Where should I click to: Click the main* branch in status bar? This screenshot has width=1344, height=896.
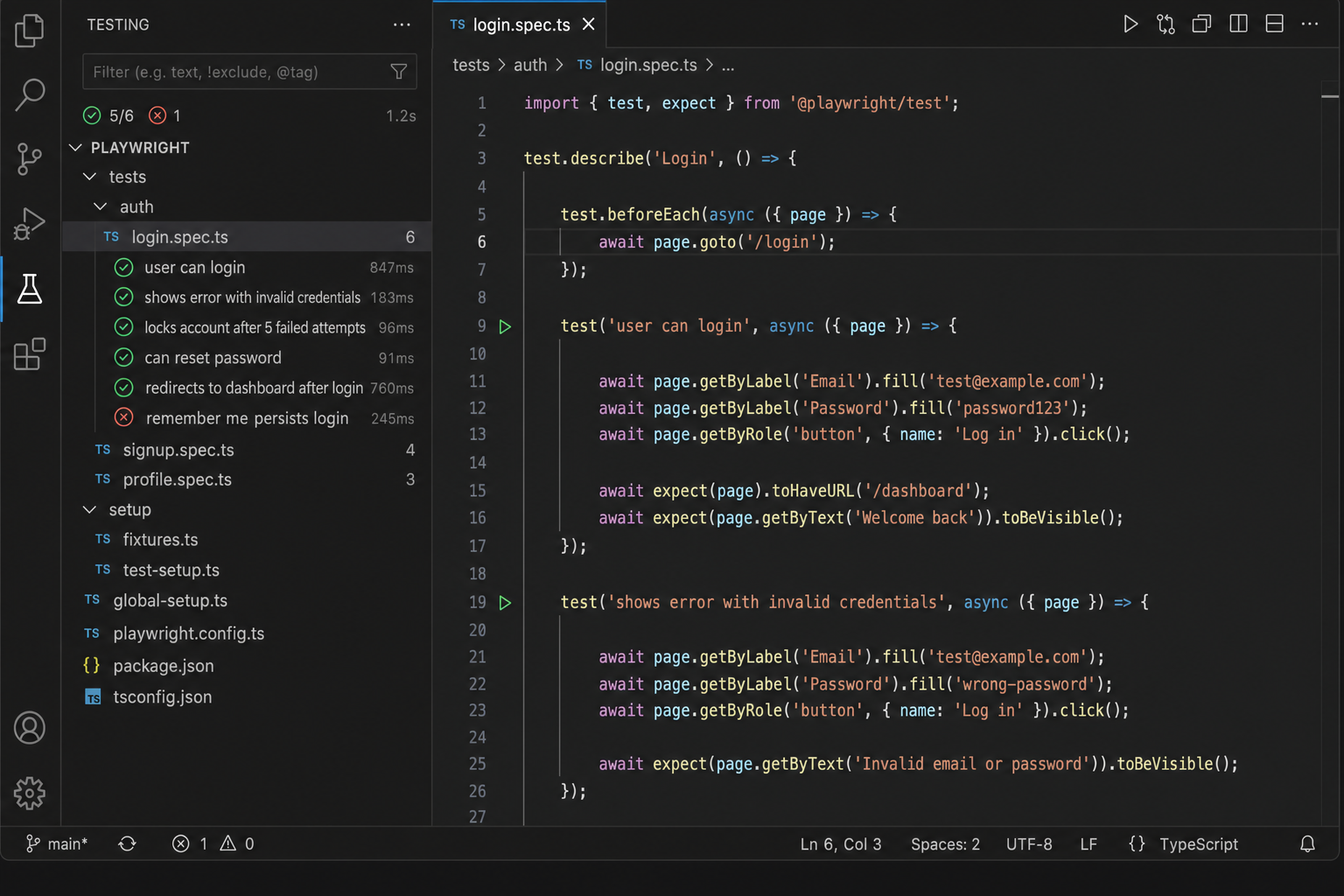57,843
